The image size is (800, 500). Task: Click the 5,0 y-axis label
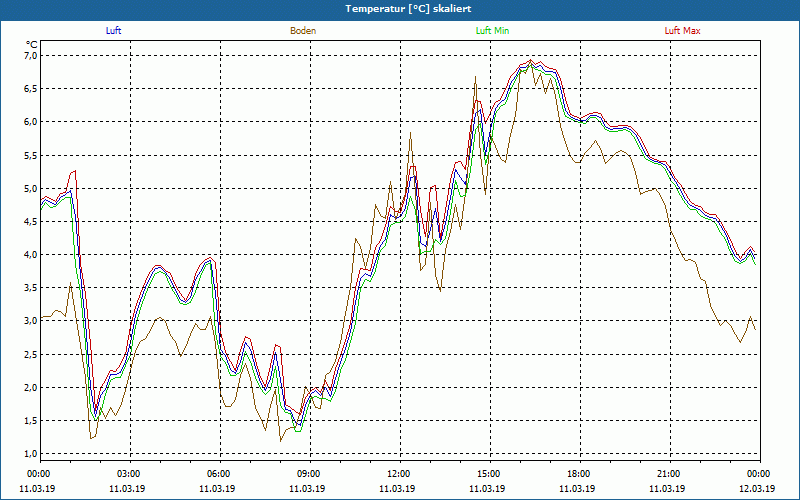31,188
